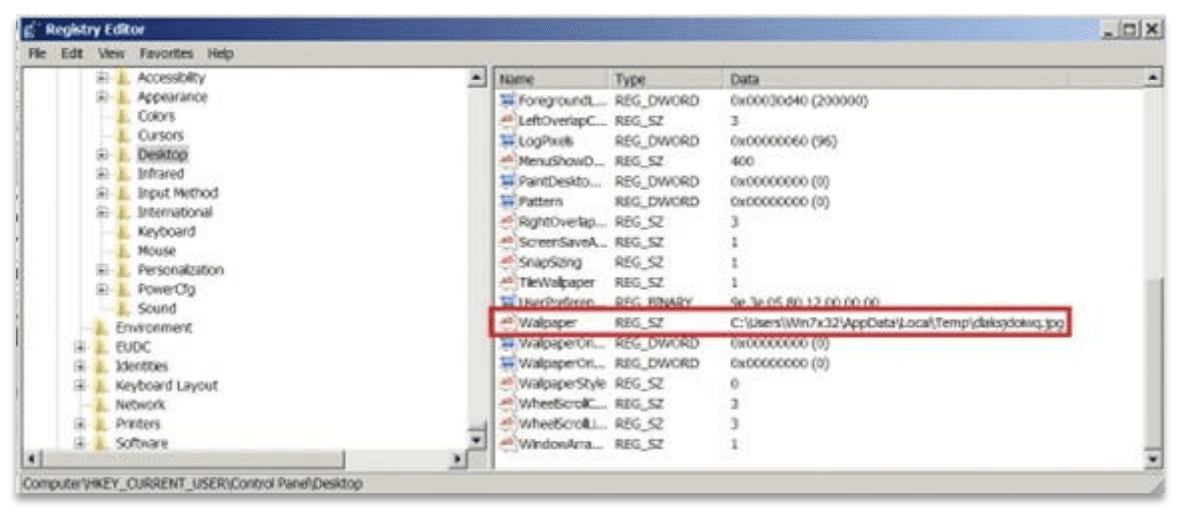Click the WallpaperStyle value icon

[x=508, y=384]
